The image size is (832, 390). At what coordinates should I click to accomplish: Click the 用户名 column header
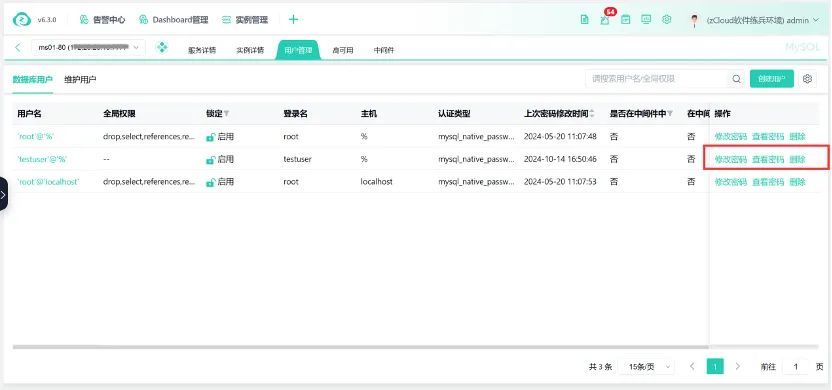pos(29,114)
